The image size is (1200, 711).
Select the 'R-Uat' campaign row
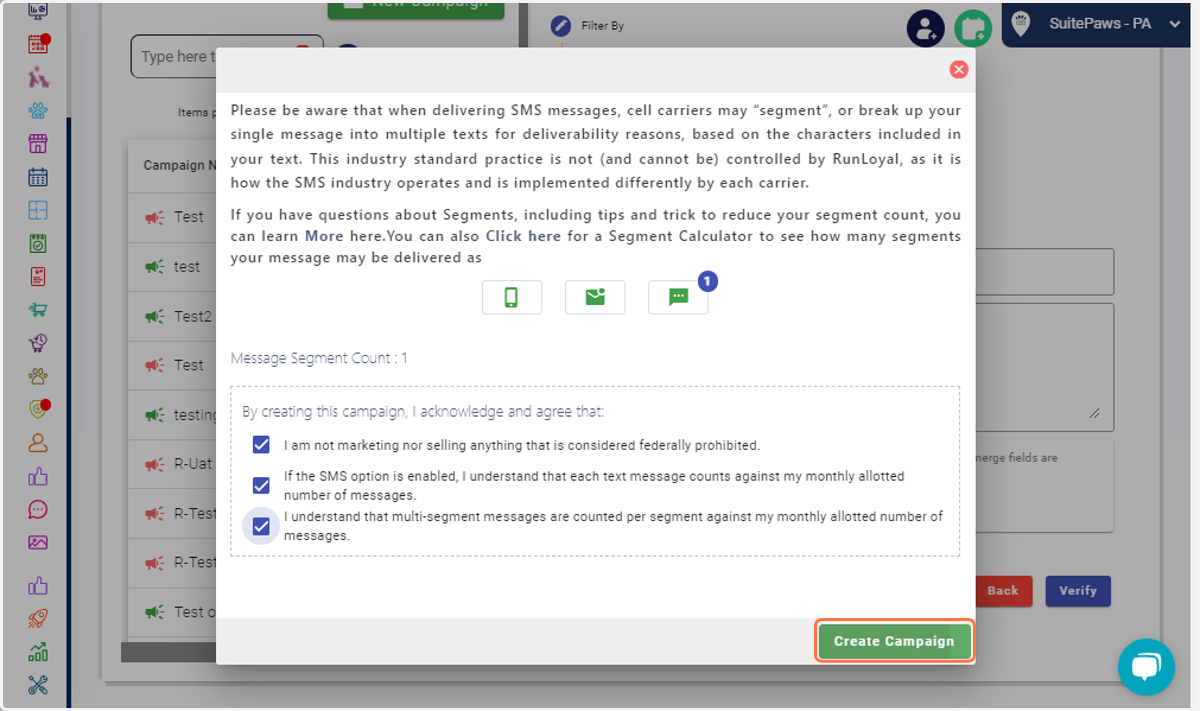point(172,465)
